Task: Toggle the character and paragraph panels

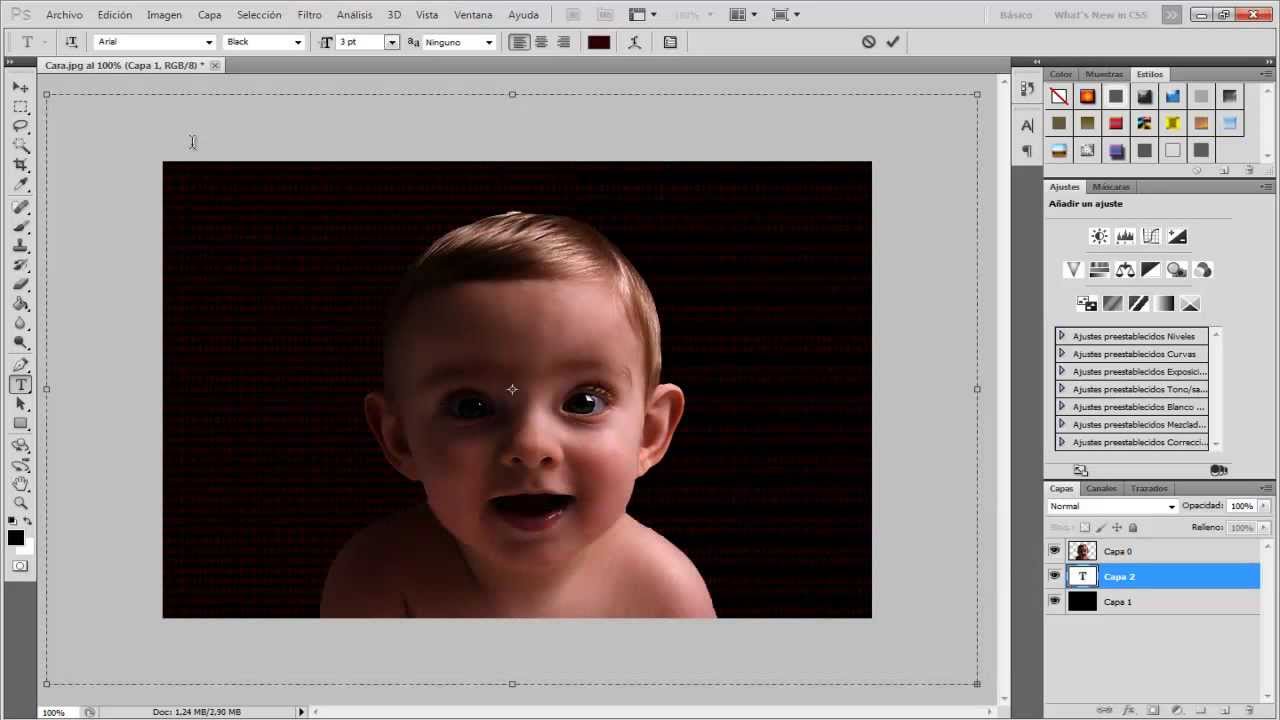Action: pyautogui.click(x=670, y=42)
